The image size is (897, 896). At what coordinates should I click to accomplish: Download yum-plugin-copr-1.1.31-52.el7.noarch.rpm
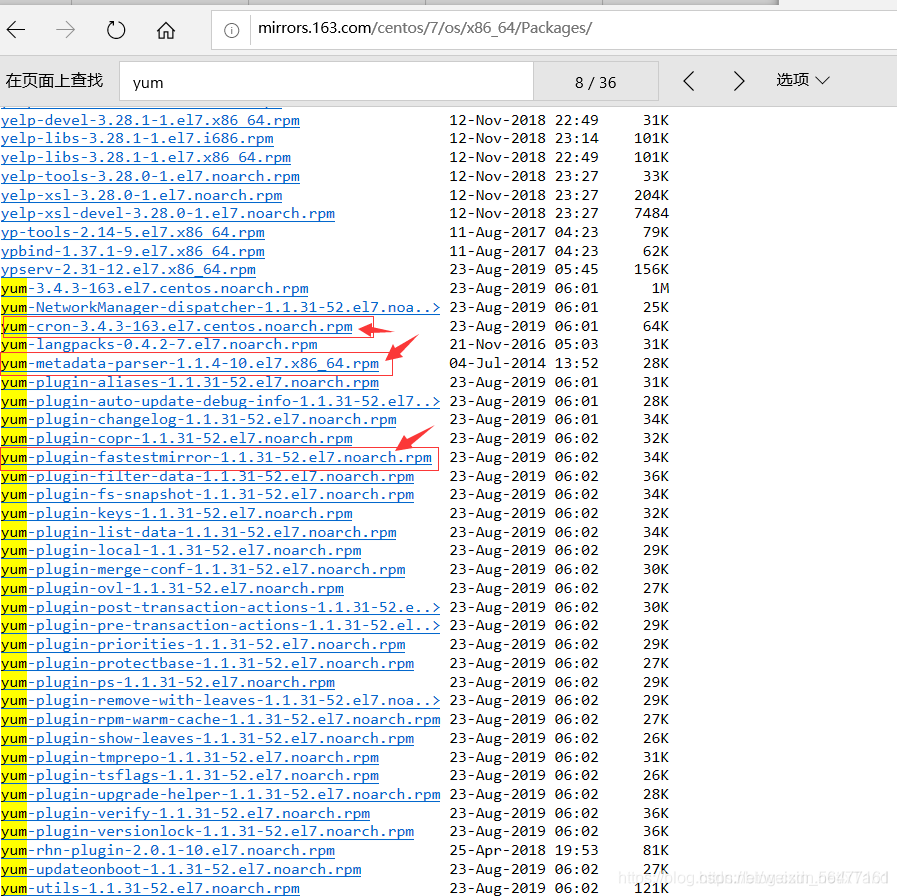pos(177,438)
